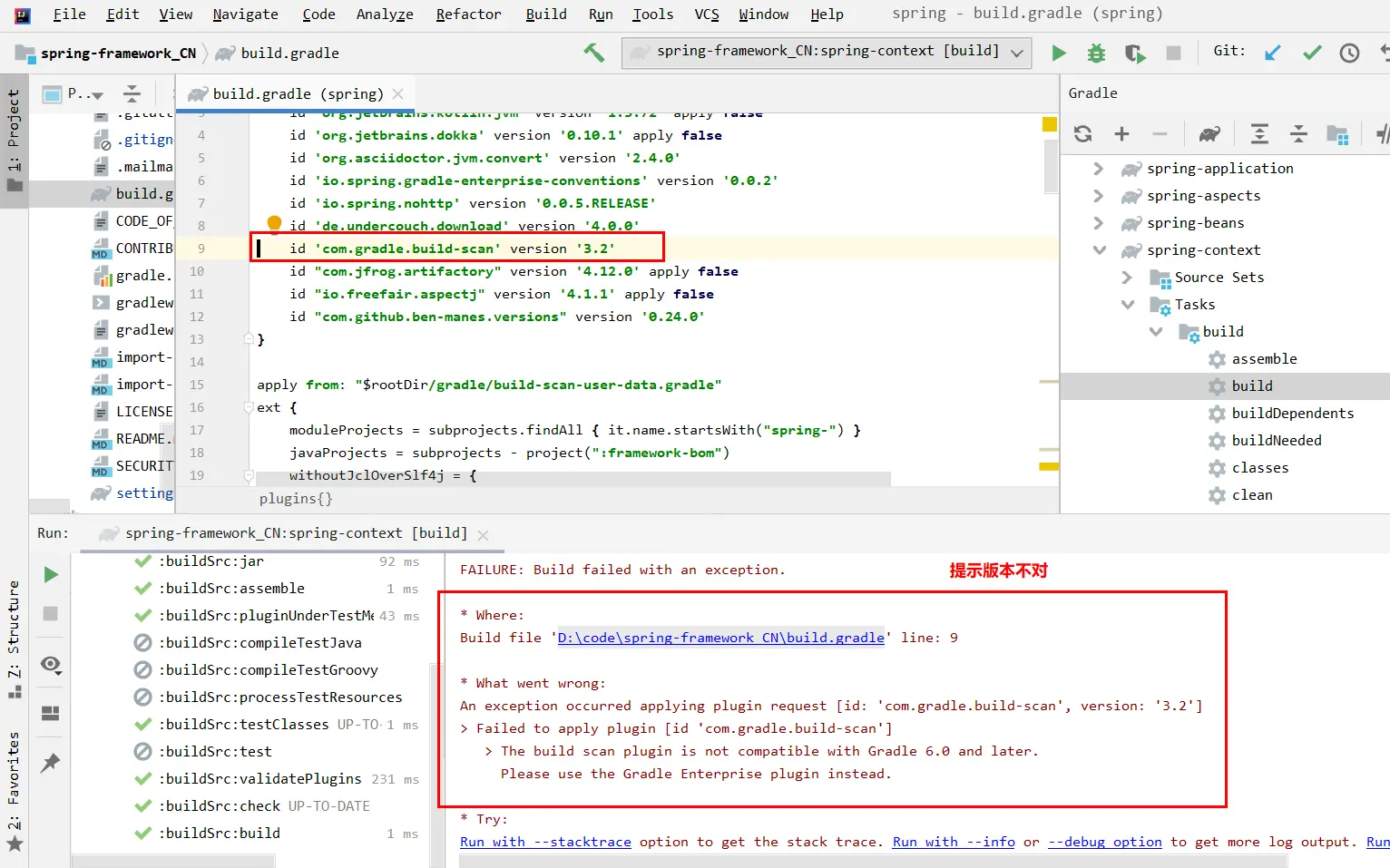Viewport: 1390px width, 868px height.
Task: Click line 9 in the editor gutter
Action: [x=201, y=249]
